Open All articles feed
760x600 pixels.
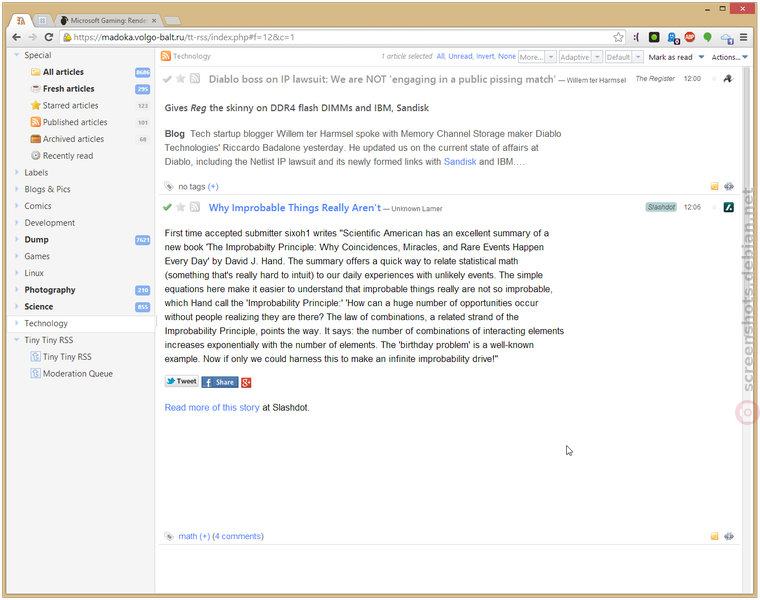[x=63, y=72]
